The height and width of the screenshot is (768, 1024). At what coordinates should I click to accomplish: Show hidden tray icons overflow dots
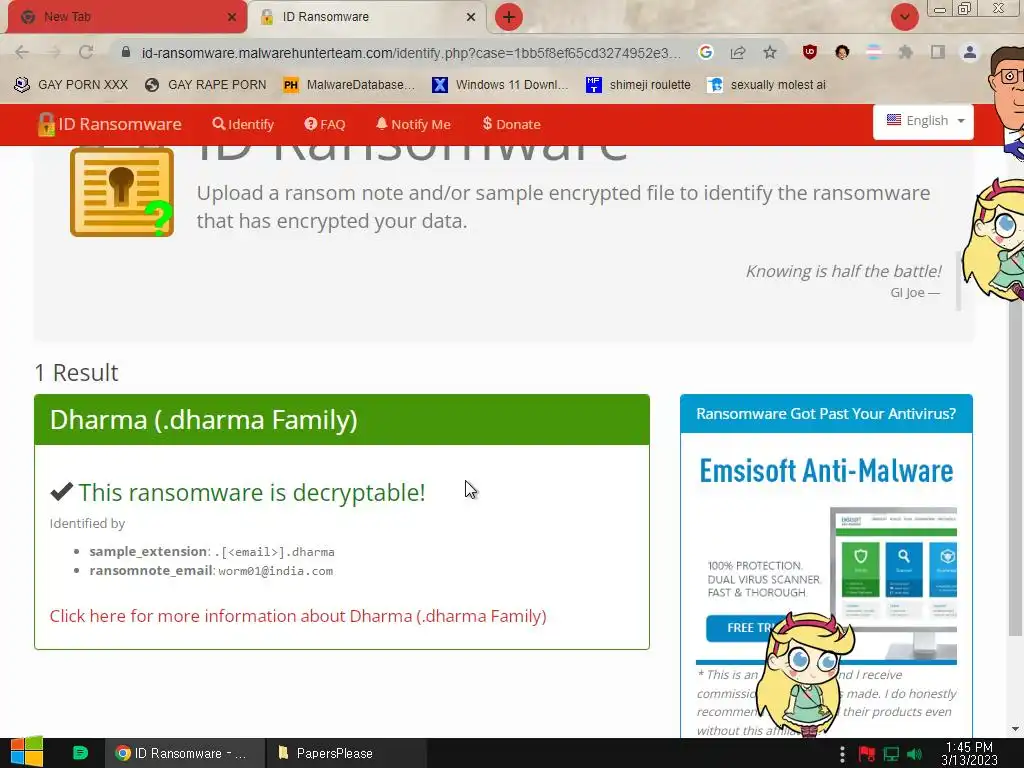click(842, 754)
